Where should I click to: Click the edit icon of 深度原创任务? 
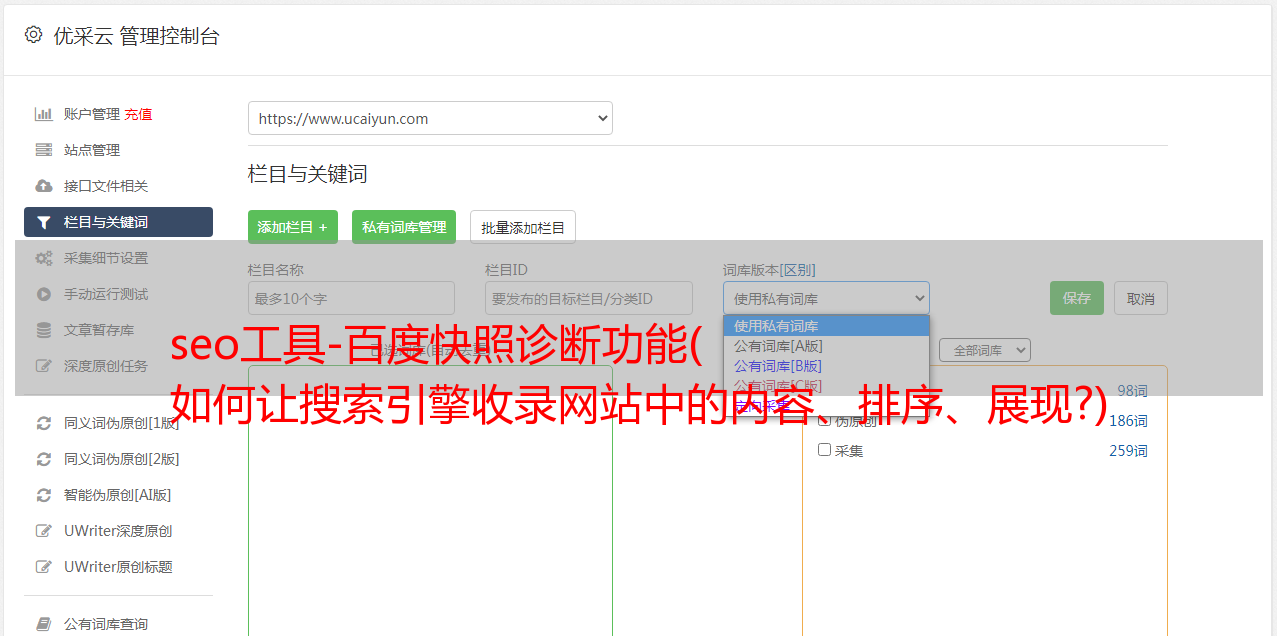44,366
